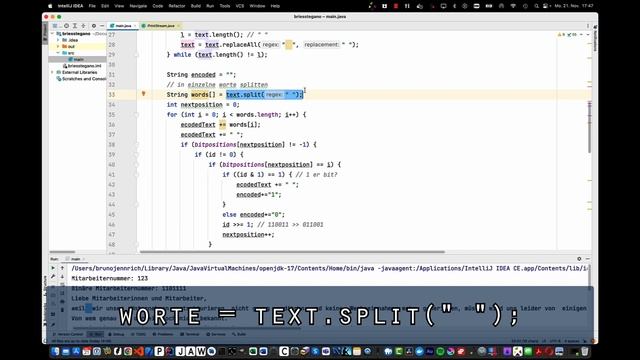Click the 'W' app icon in Dock
This screenshot has height=360, width=640.
click(x=201, y=351)
